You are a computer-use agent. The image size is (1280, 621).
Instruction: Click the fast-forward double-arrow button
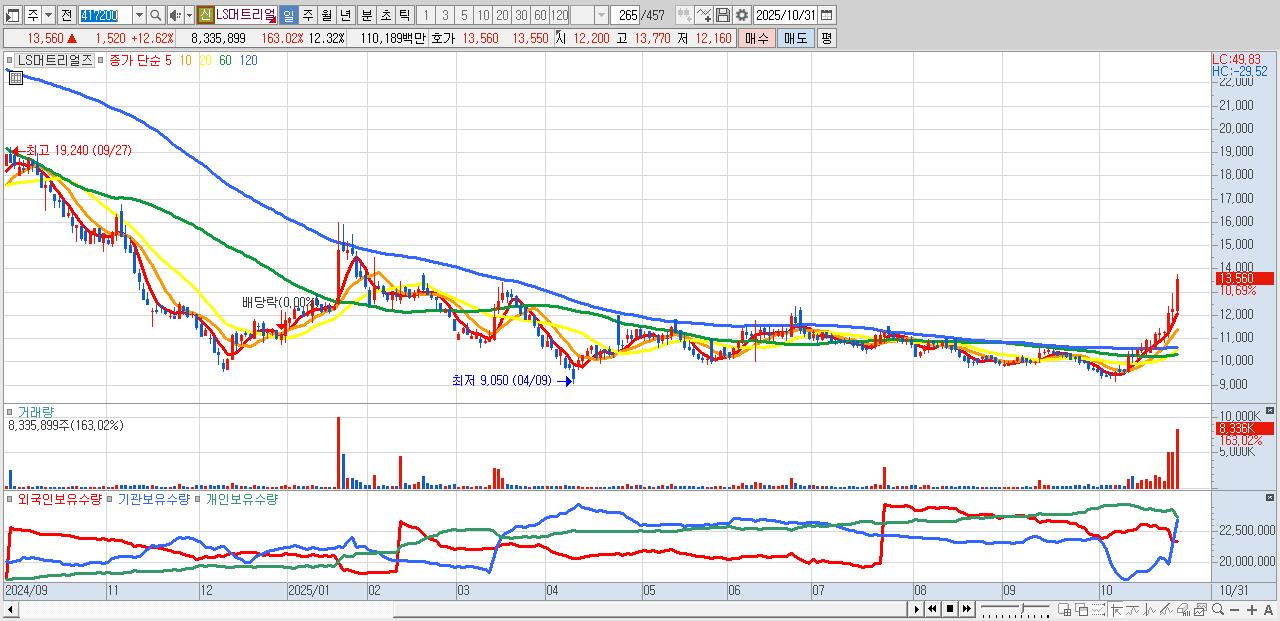(x=967, y=609)
